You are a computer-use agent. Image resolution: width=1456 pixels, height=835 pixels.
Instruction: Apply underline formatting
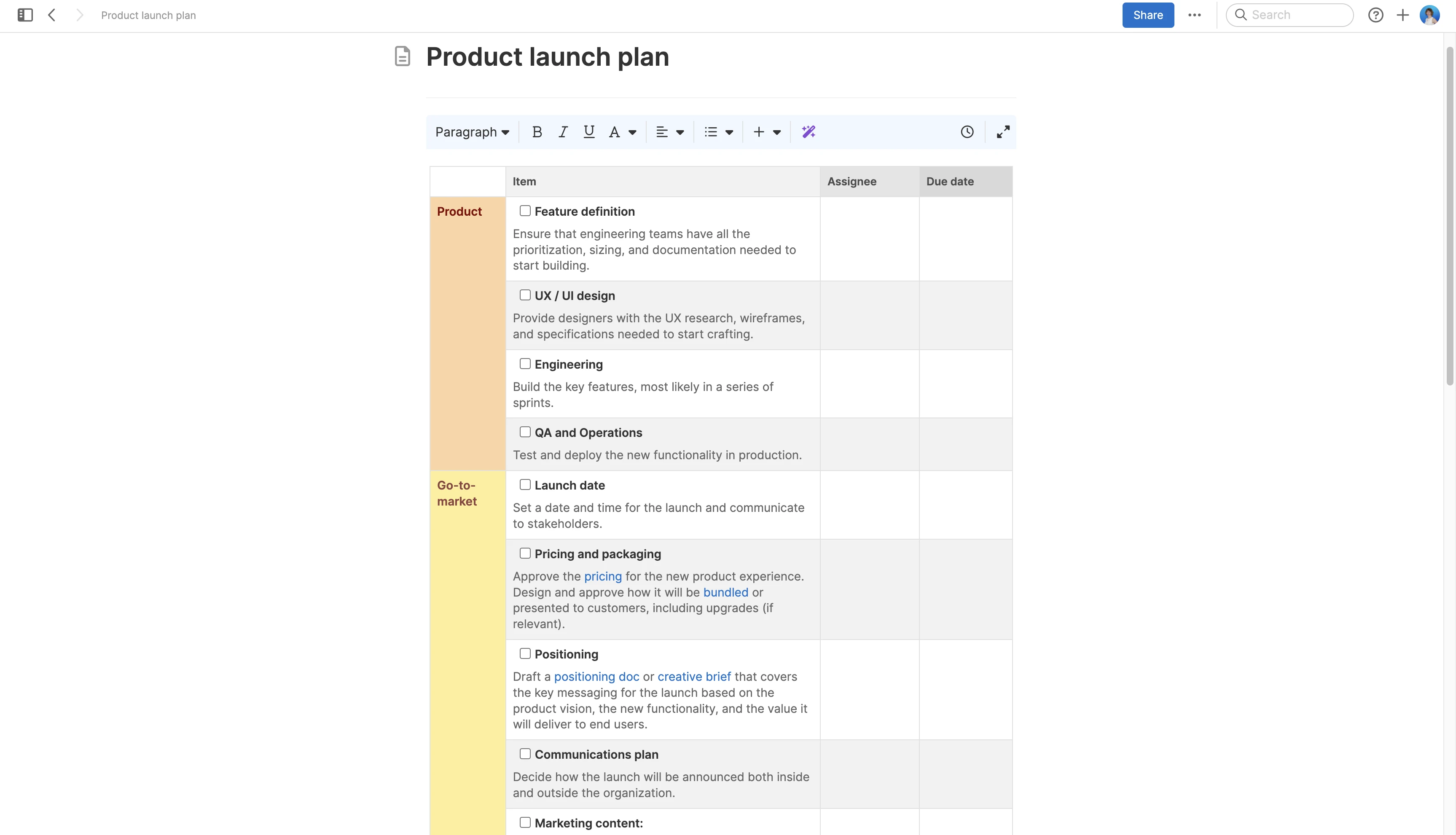coord(588,131)
